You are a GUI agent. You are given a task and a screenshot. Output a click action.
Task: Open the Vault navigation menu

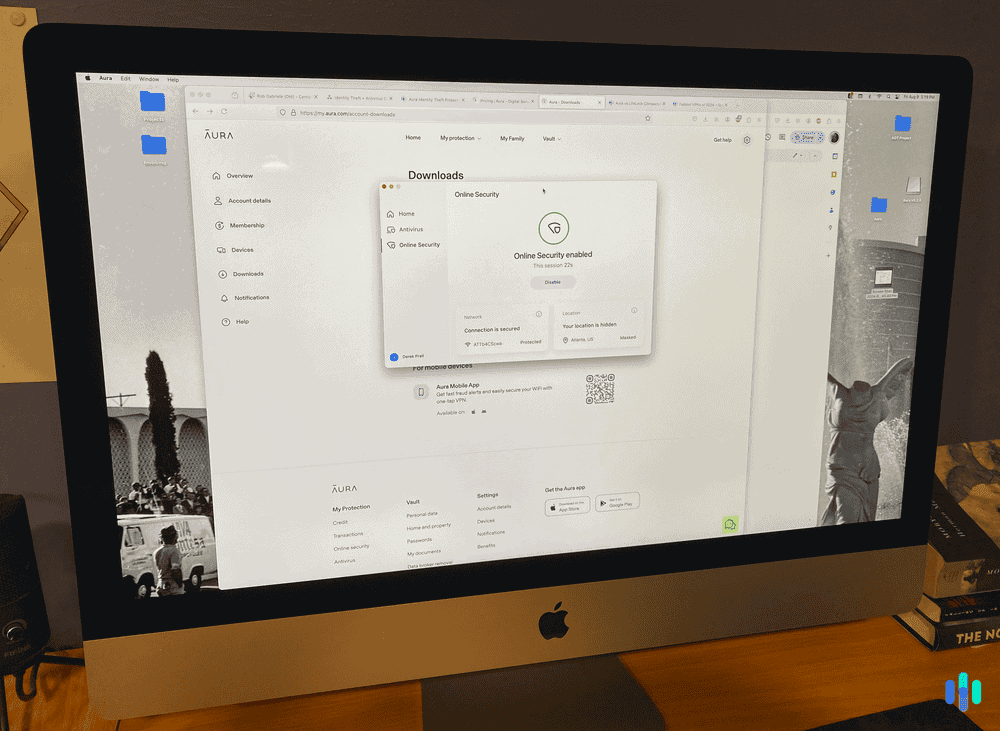pos(551,138)
